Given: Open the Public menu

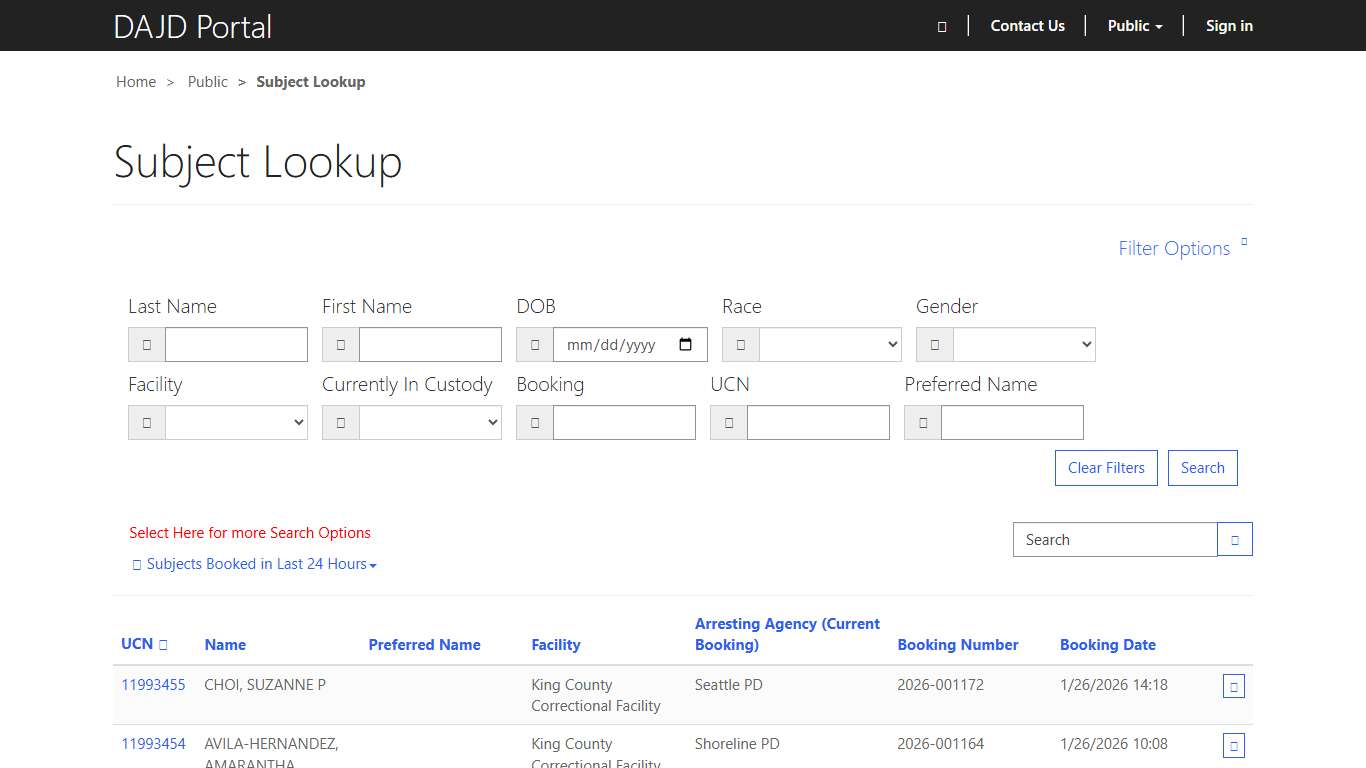Looking at the screenshot, I should (x=1134, y=26).
